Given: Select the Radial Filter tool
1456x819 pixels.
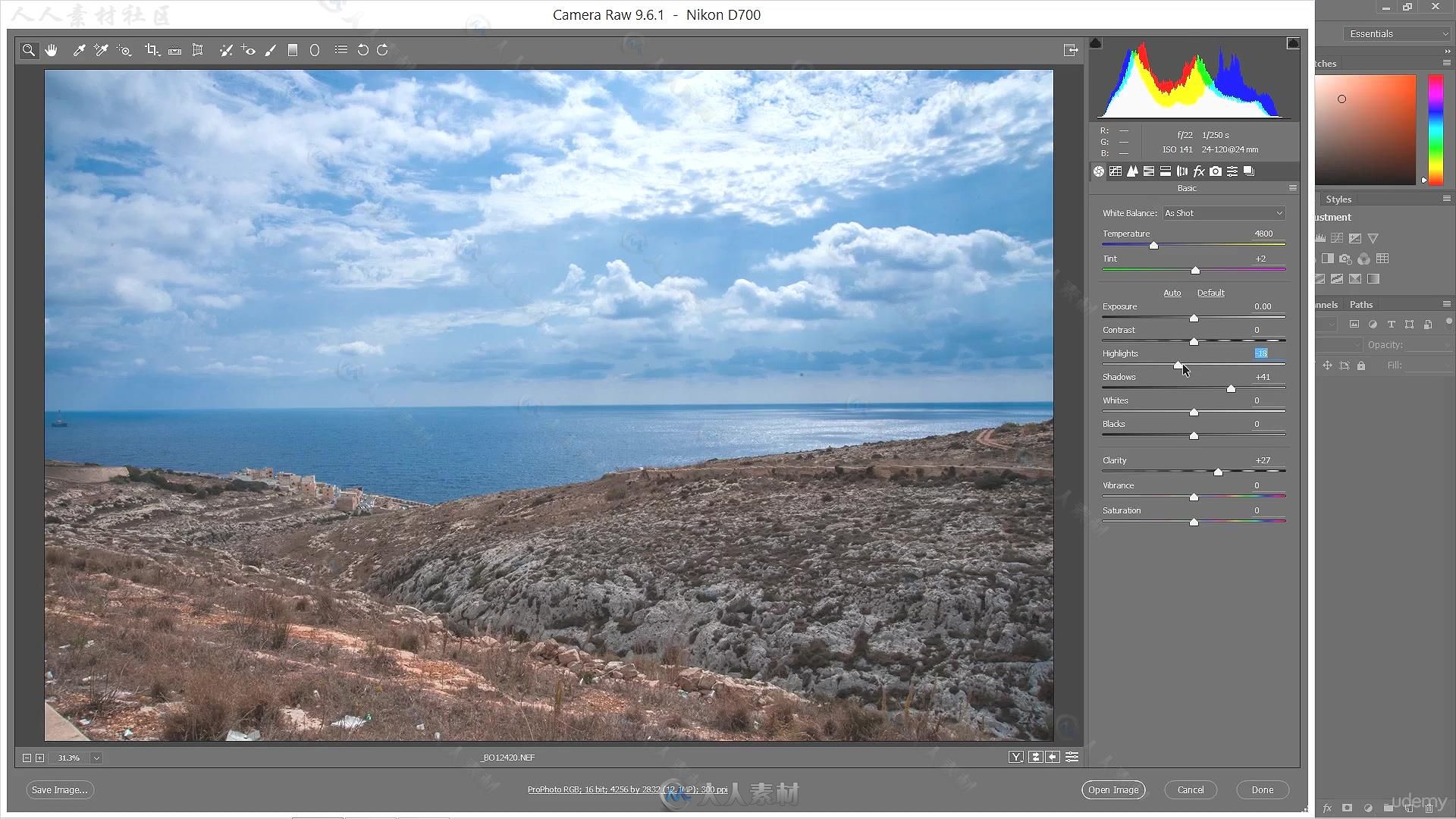Looking at the screenshot, I should [x=315, y=50].
